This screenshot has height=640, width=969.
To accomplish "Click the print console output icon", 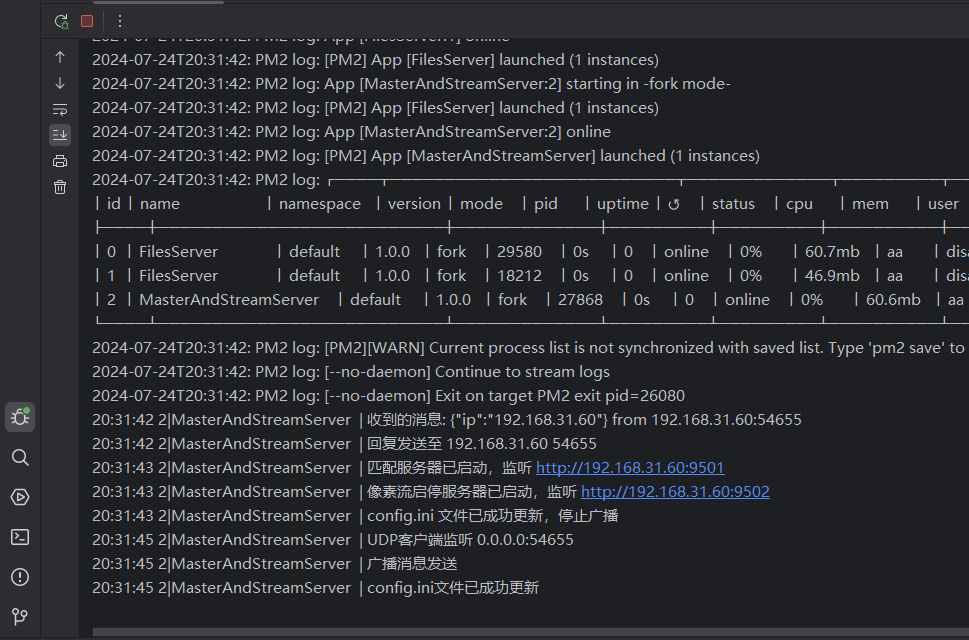I will [60, 161].
